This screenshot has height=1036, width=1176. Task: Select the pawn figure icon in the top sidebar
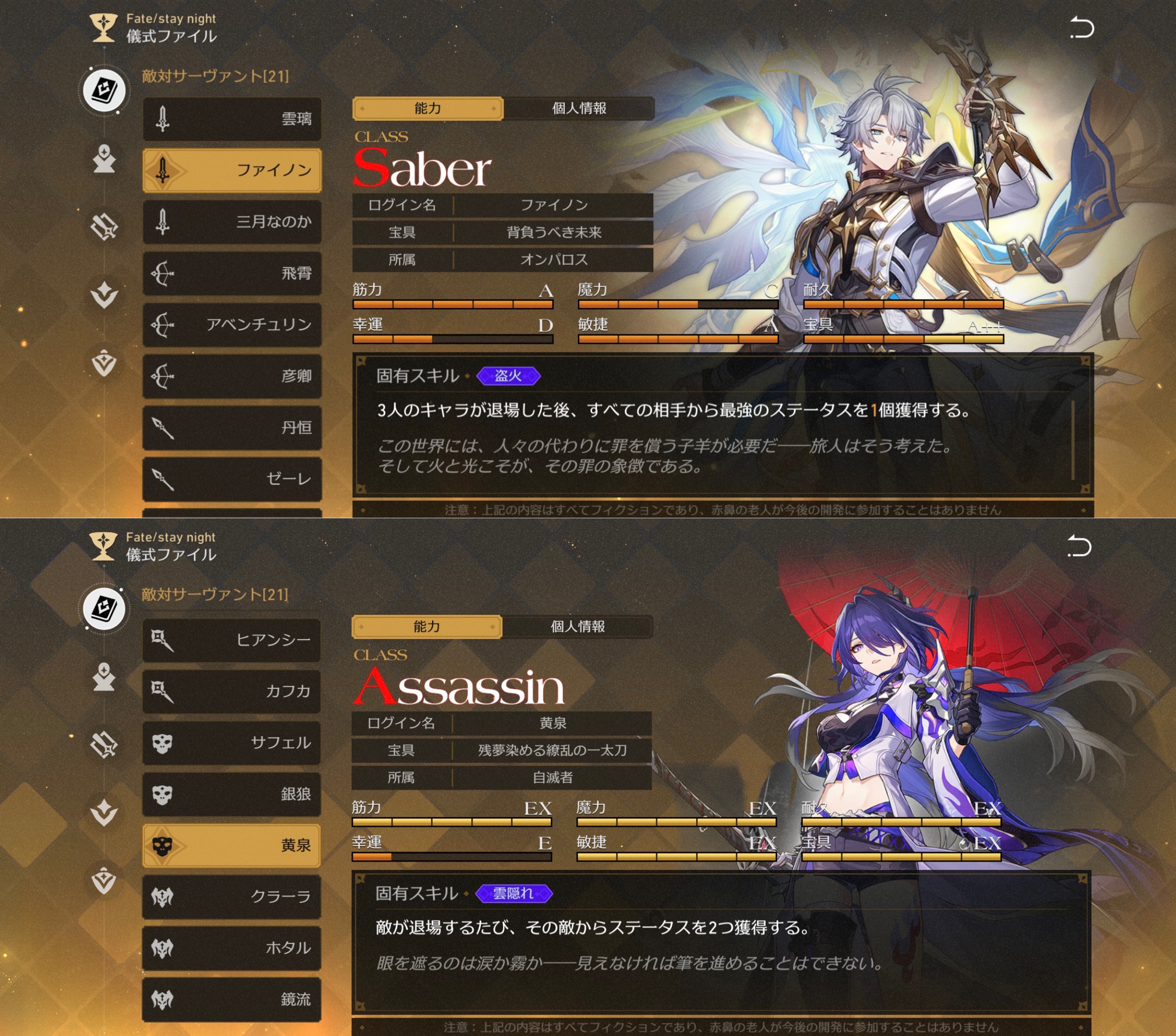(x=104, y=159)
